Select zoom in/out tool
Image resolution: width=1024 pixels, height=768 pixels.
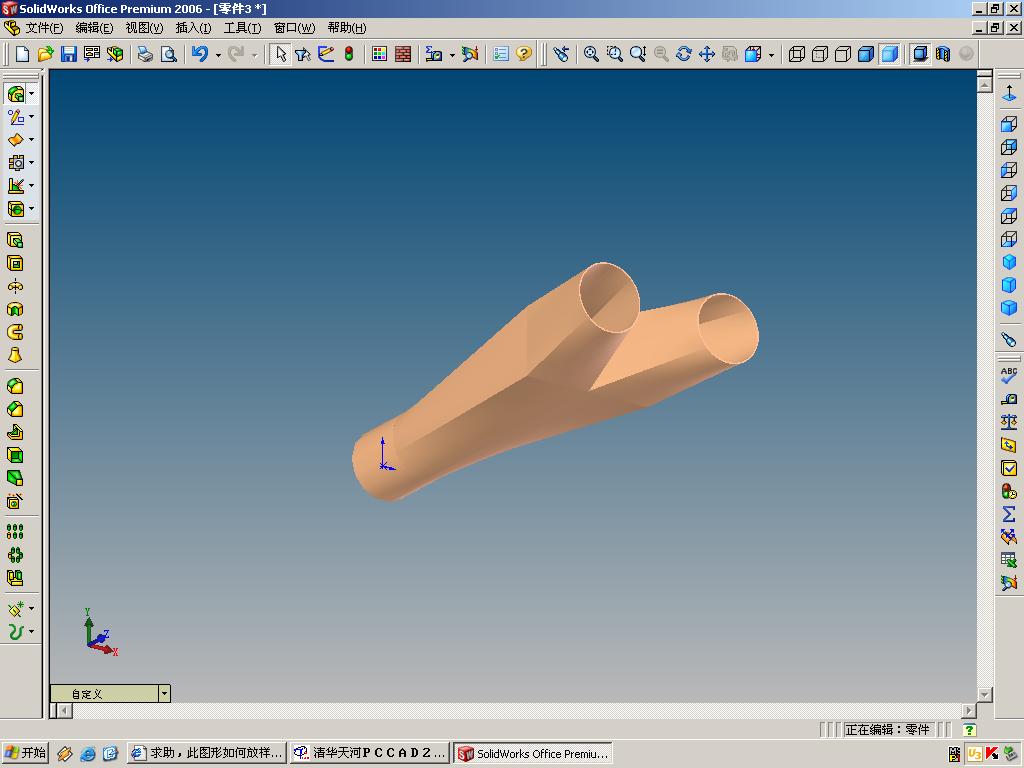(638, 54)
